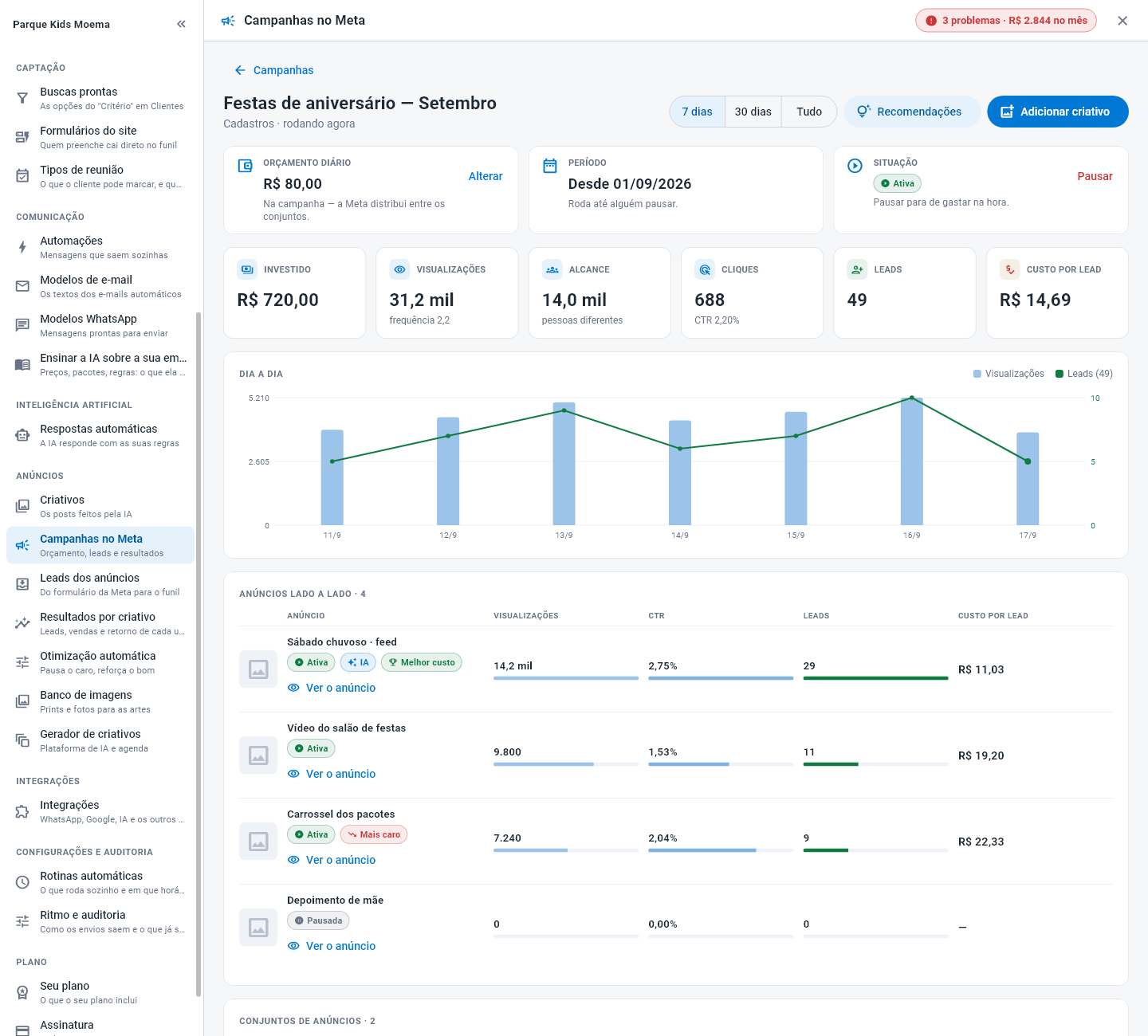The width and height of the screenshot is (1148, 1036).
Task: Click the eye icon in the Visualizações card
Action: click(x=399, y=269)
